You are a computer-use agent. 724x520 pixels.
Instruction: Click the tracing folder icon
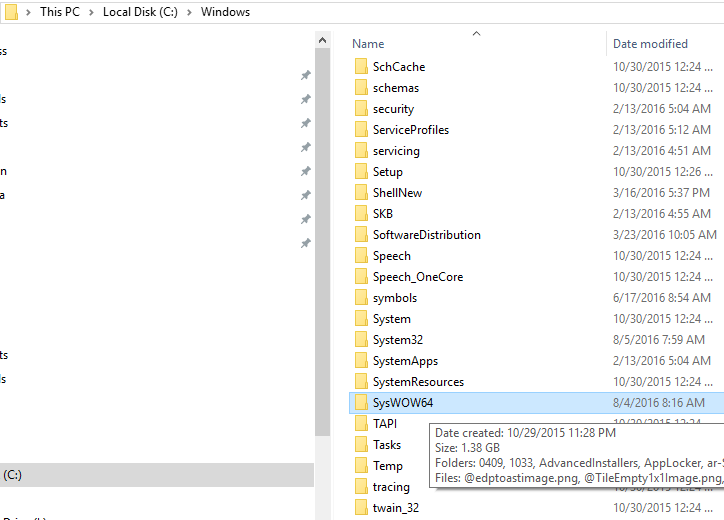[362, 487]
